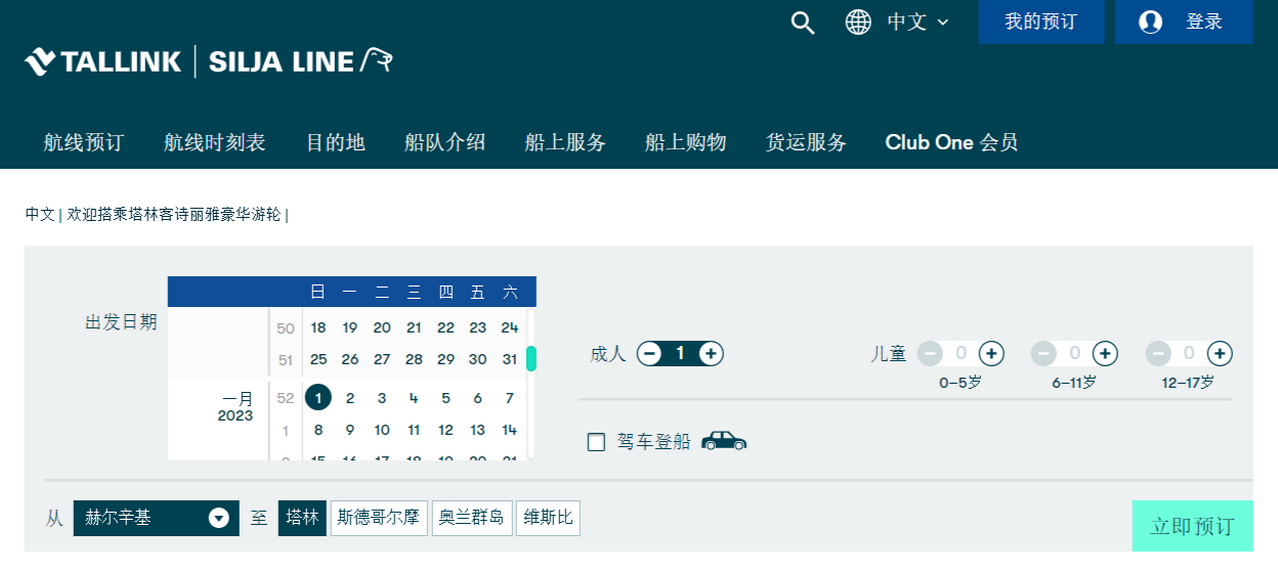Image resolution: width=1278 pixels, height=572 pixels.
Task: Increase children 6–11岁 count
Action: 1105,353
